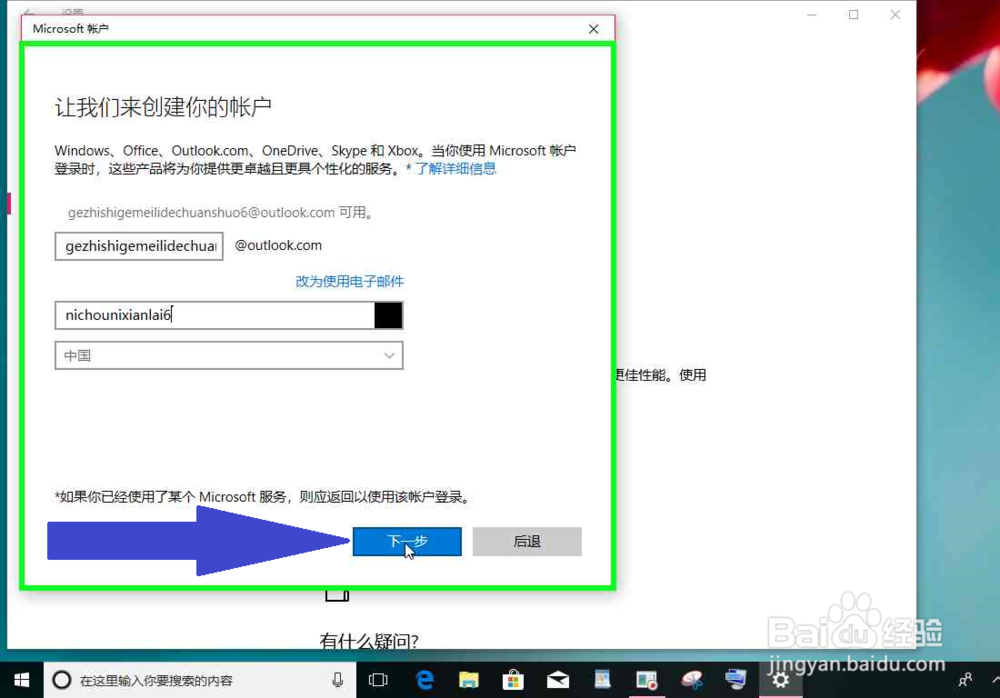Click the black reveal-password button
The image size is (1000, 698).
tap(388, 315)
